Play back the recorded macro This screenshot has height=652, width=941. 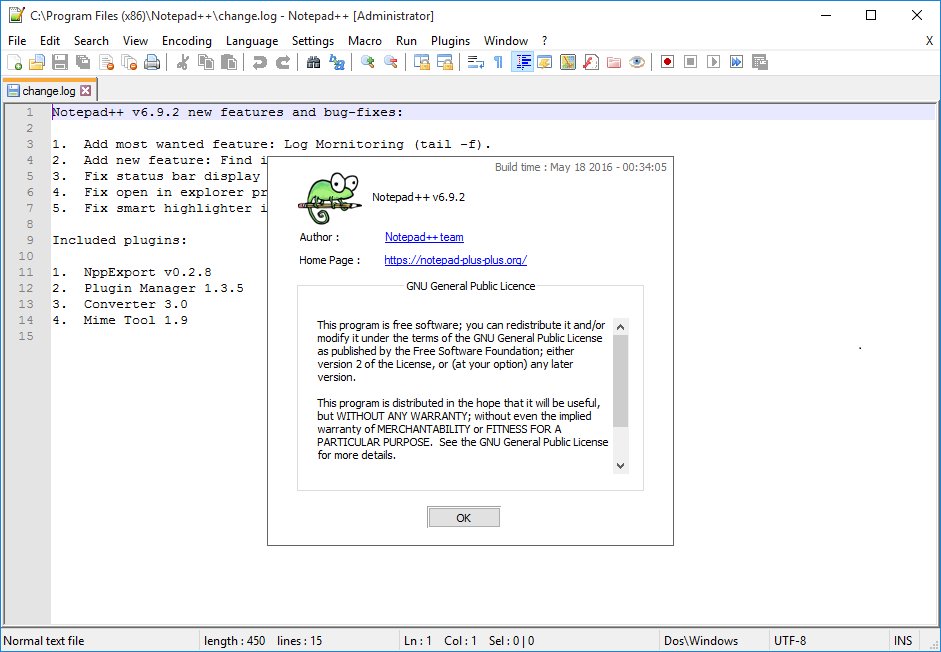(714, 62)
